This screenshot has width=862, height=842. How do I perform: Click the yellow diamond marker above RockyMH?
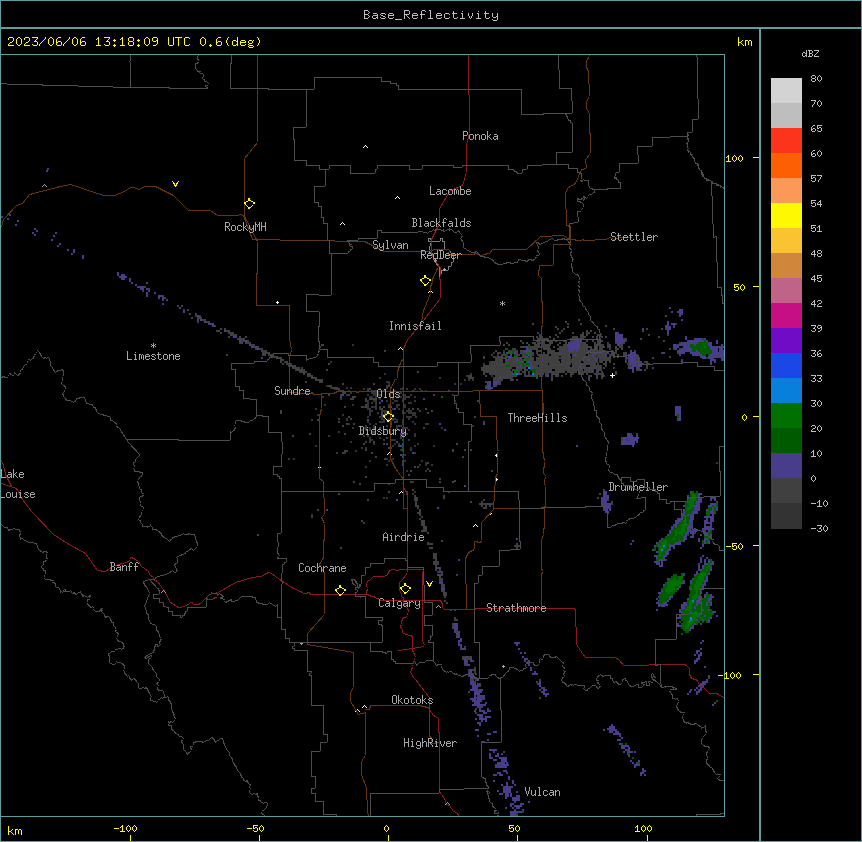click(249, 203)
